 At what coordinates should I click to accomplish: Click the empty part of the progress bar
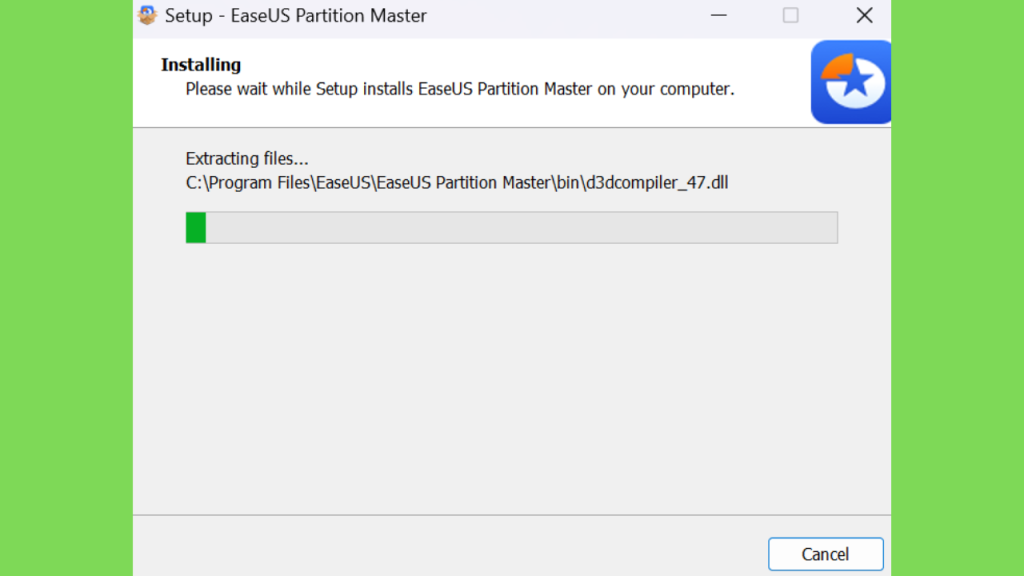tap(521, 227)
